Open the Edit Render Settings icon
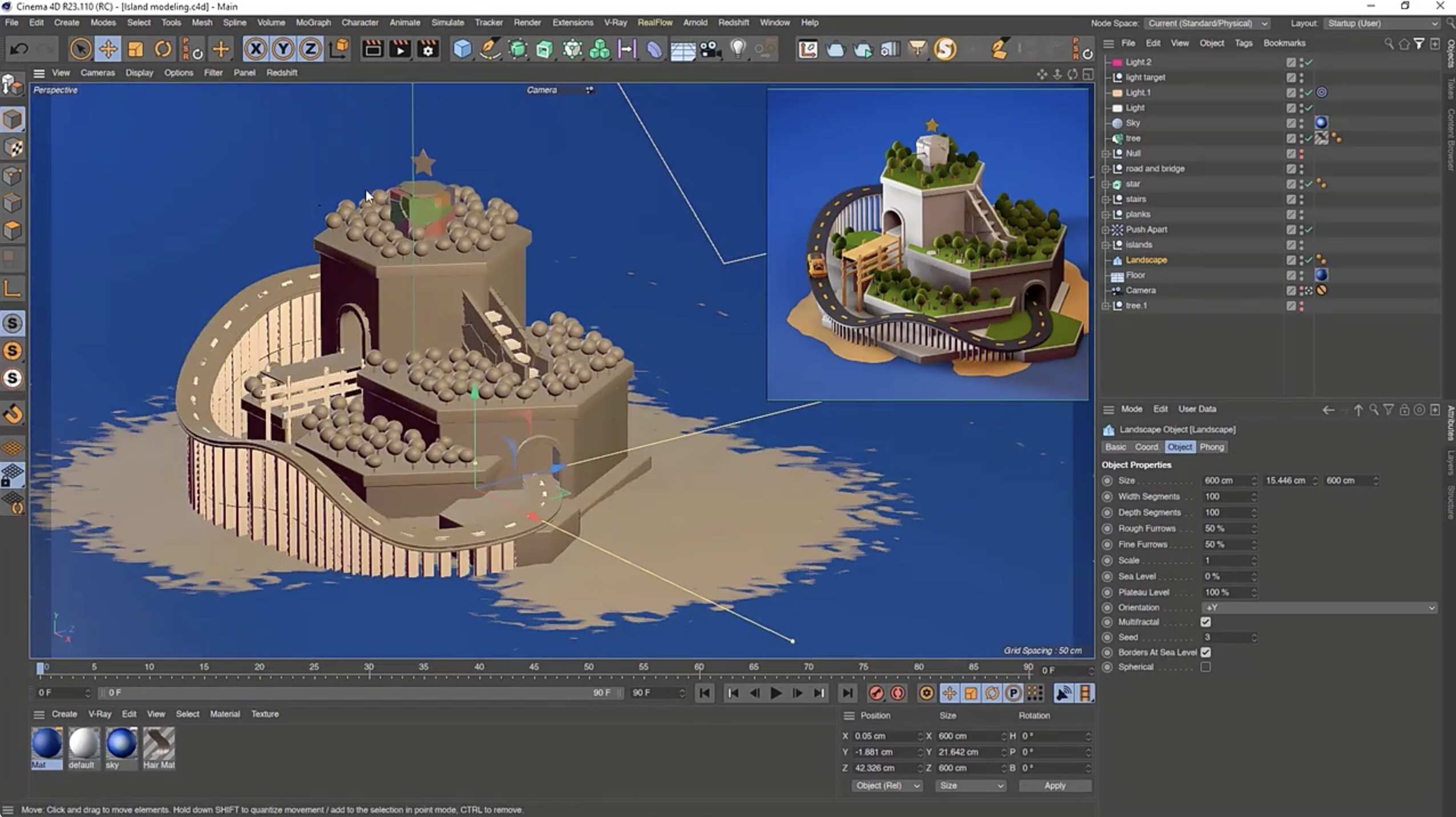Screen dimensions: 1456x817 coord(428,49)
